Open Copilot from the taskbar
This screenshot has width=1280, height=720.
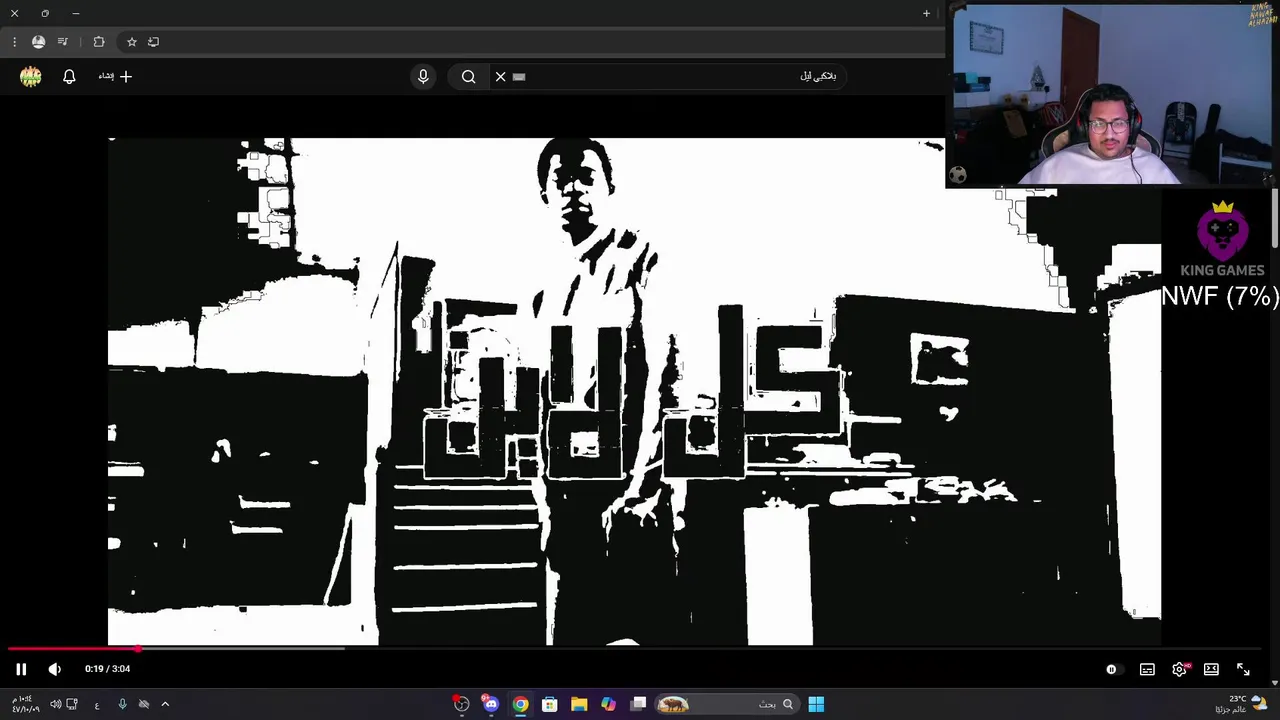point(608,704)
